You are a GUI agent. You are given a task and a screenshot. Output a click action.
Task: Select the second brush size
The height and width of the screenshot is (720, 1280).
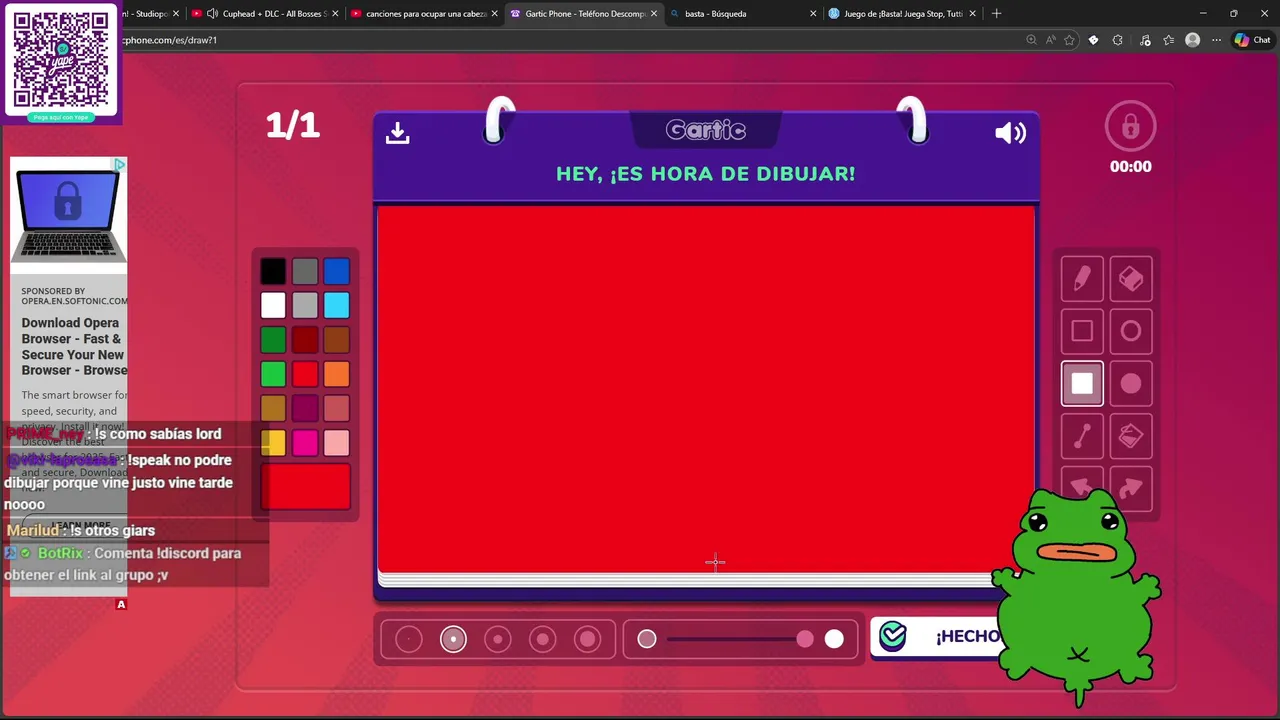453,639
